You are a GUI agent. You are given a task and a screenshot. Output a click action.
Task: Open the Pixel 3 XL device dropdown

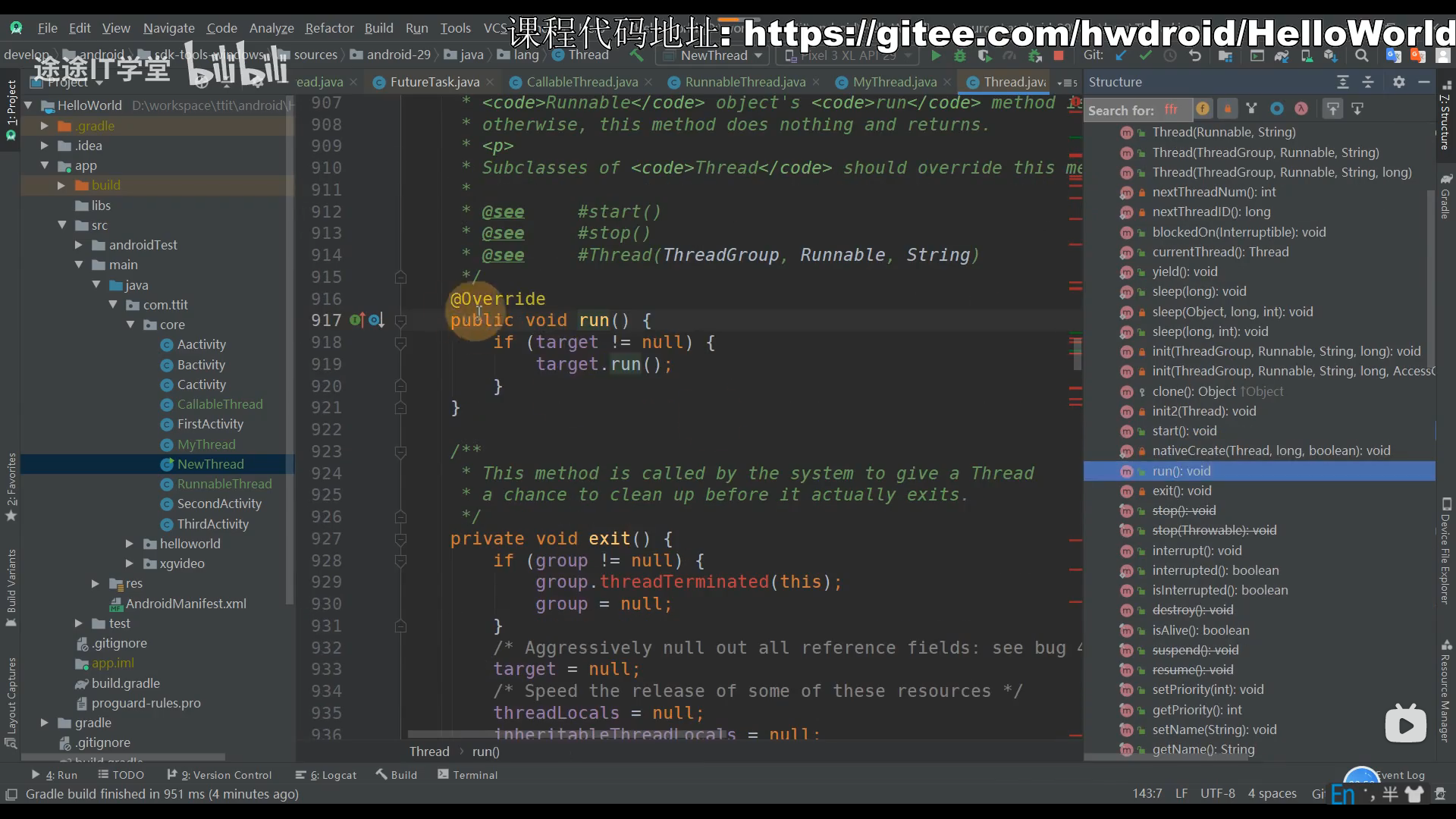click(x=848, y=55)
